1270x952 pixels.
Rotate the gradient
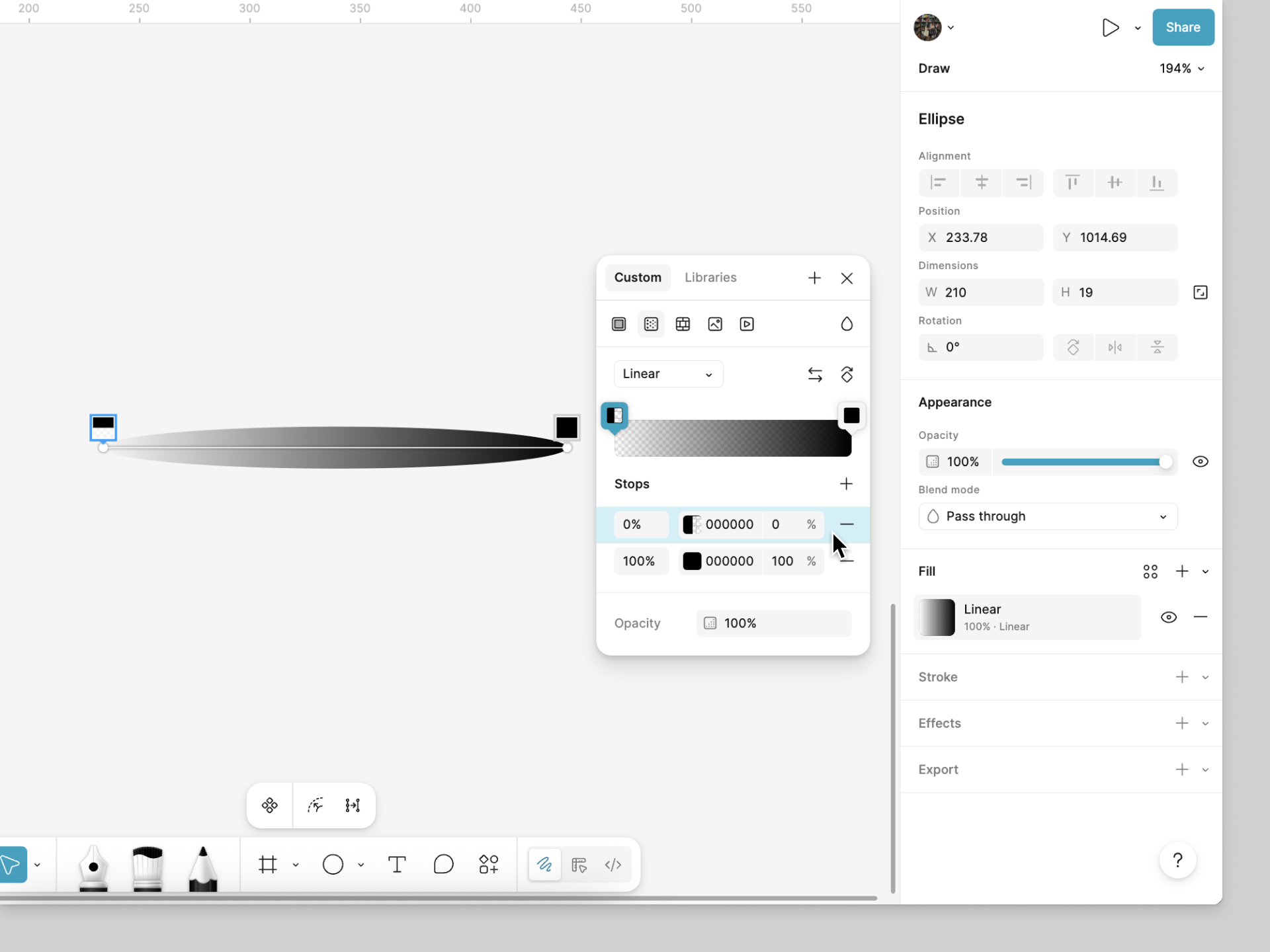pos(847,374)
